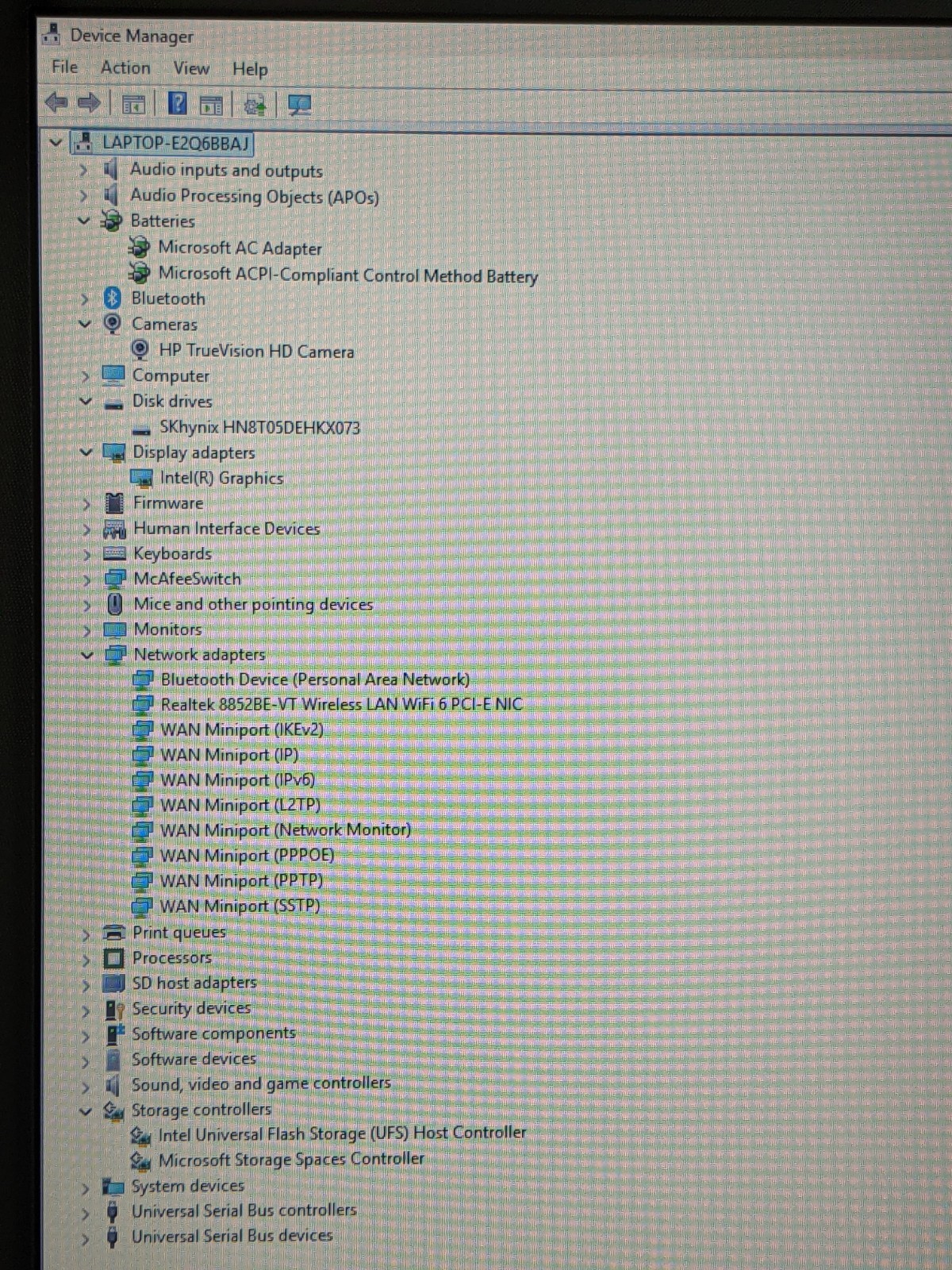Viewport: 952px width, 1270px height.
Task: Click the Back arrow toolbar icon
Action: (x=56, y=103)
